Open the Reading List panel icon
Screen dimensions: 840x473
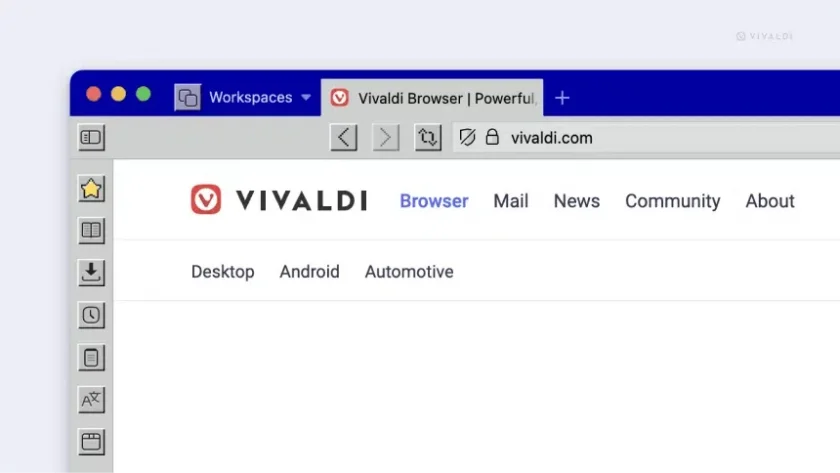click(x=91, y=231)
